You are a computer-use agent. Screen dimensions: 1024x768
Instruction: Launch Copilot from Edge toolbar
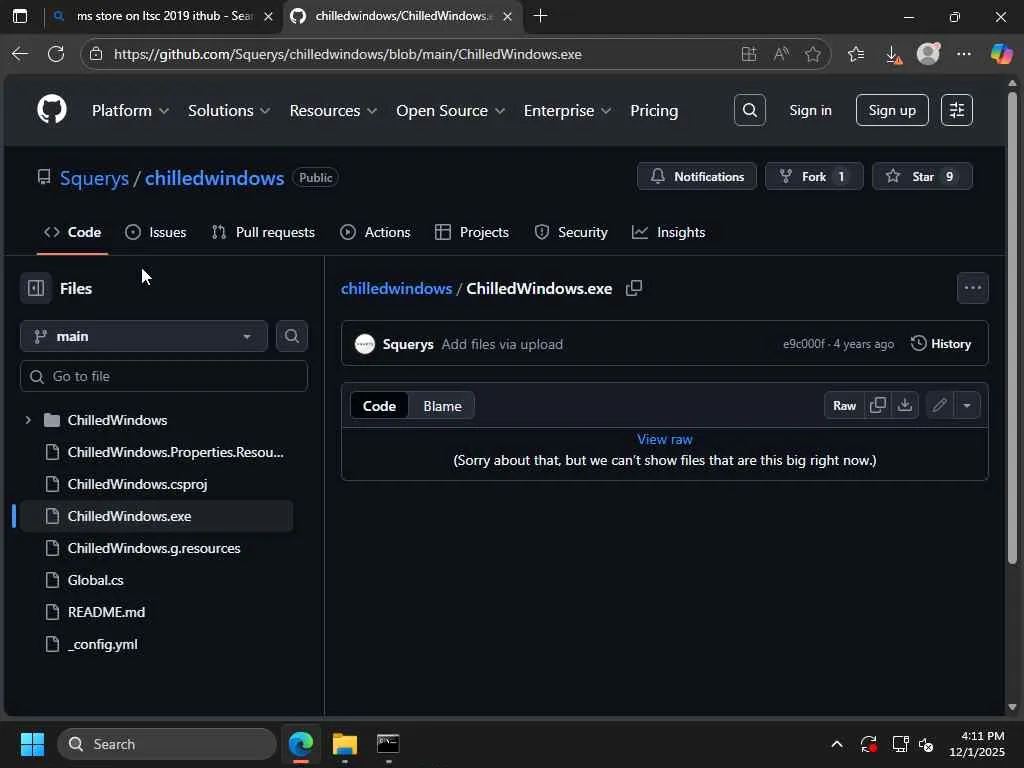pos(1001,54)
